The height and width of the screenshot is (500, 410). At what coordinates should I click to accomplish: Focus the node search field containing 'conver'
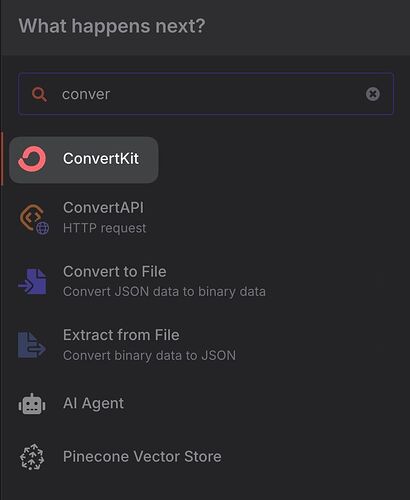pos(206,94)
